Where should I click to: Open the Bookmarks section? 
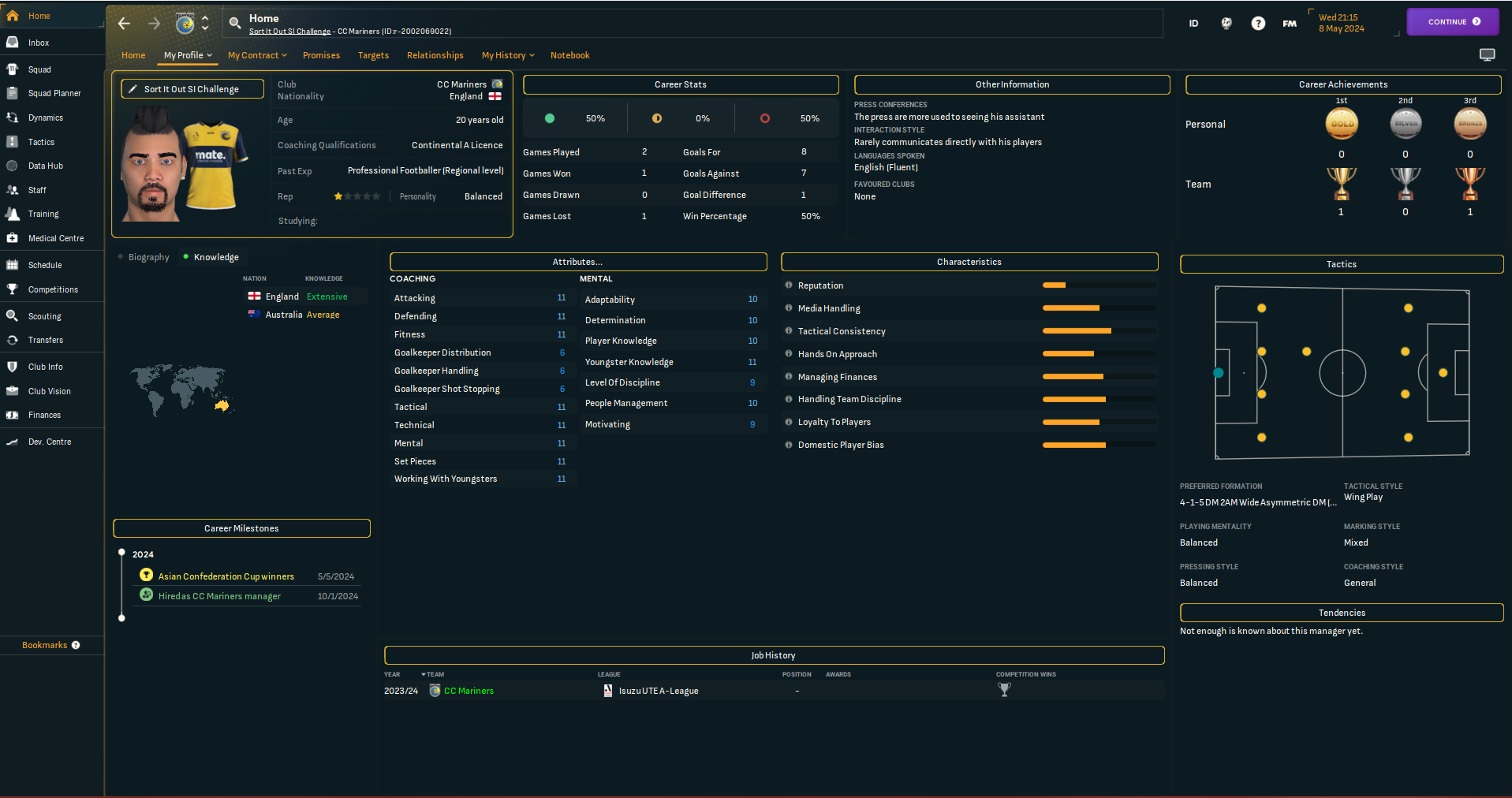point(45,645)
